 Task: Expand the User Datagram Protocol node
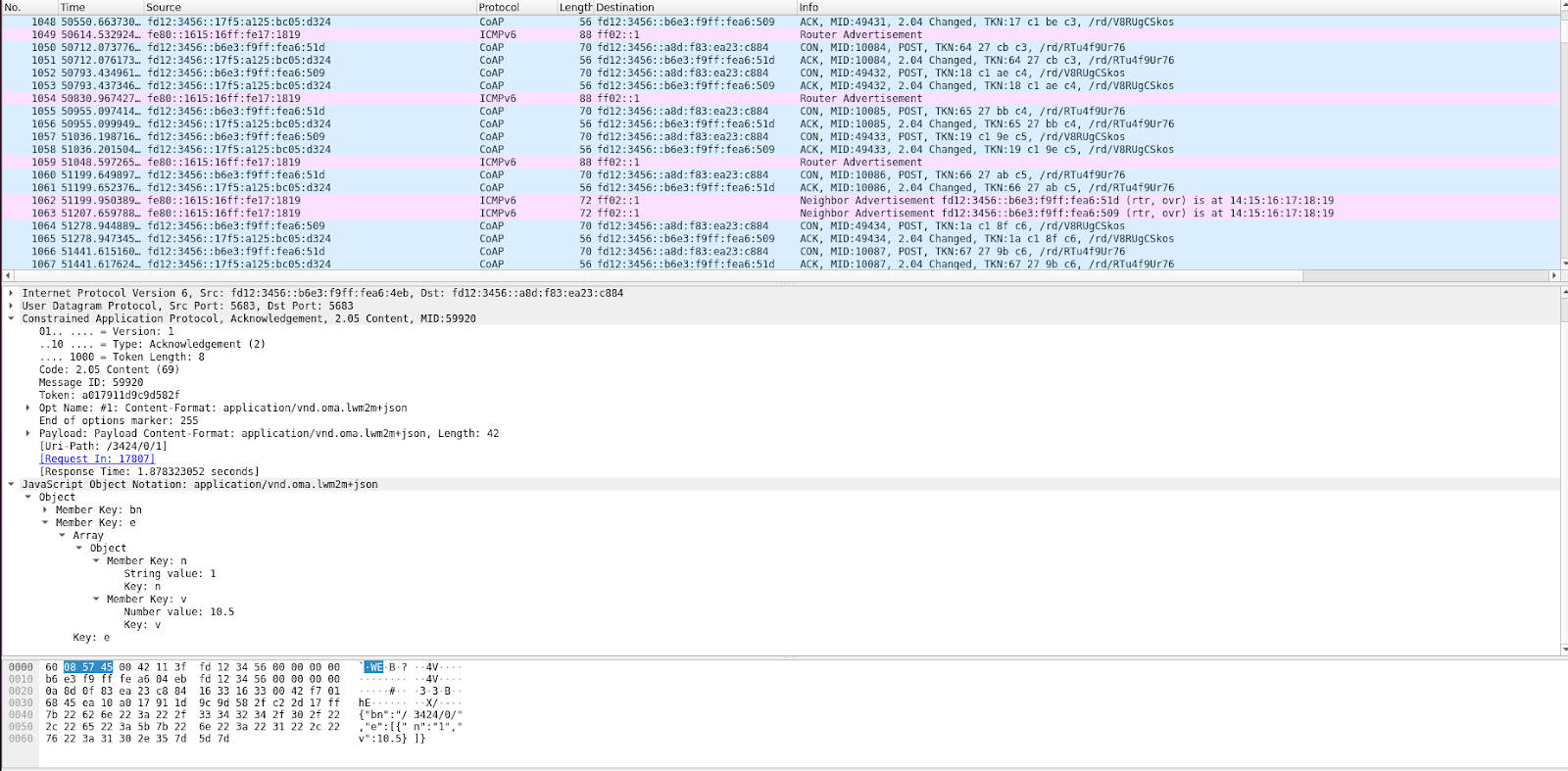coord(11,306)
